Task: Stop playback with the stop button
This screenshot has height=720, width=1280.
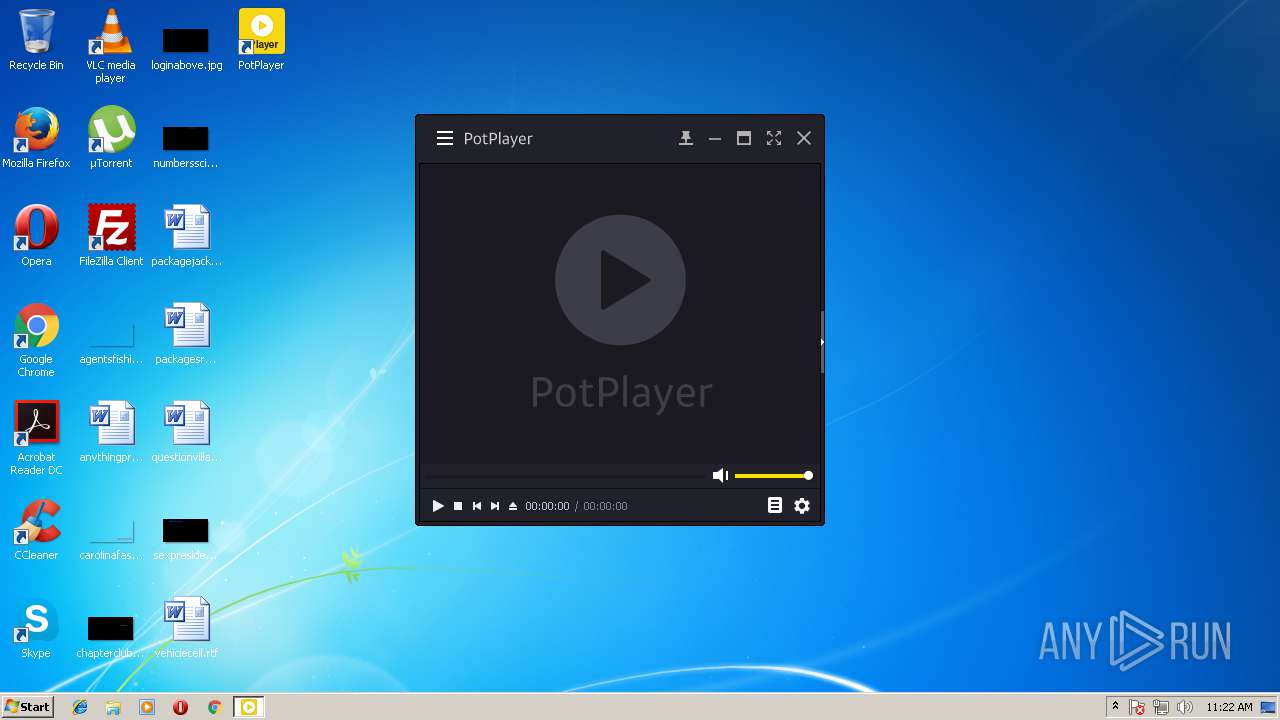Action: click(x=458, y=506)
